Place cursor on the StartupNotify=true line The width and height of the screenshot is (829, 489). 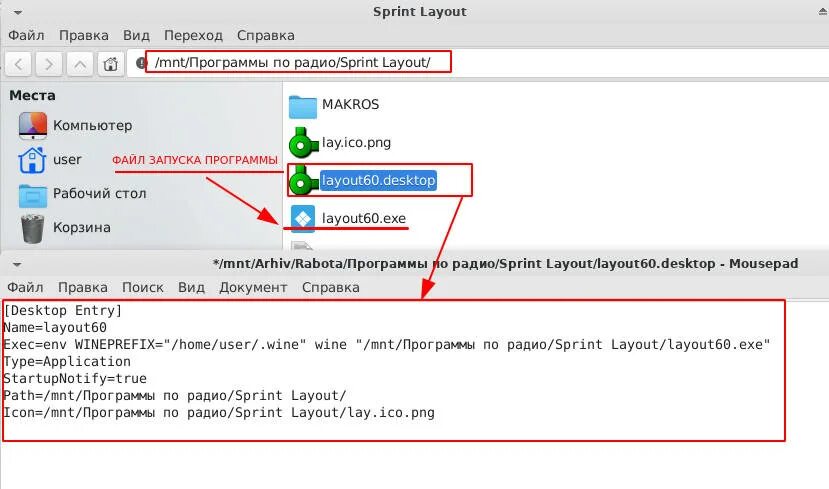pos(75,378)
